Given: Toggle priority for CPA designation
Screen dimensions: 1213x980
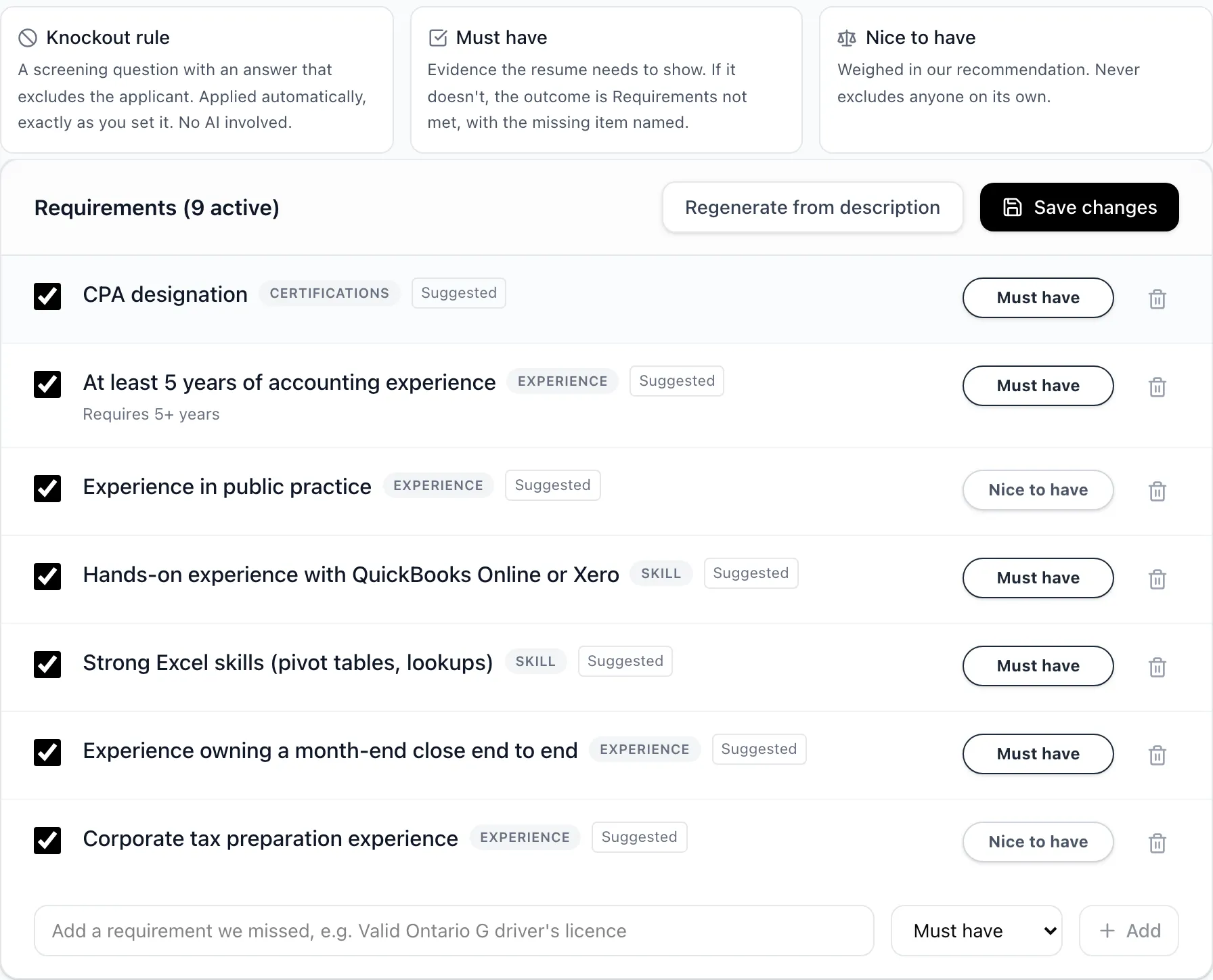Looking at the screenshot, I should coord(1038,298).
